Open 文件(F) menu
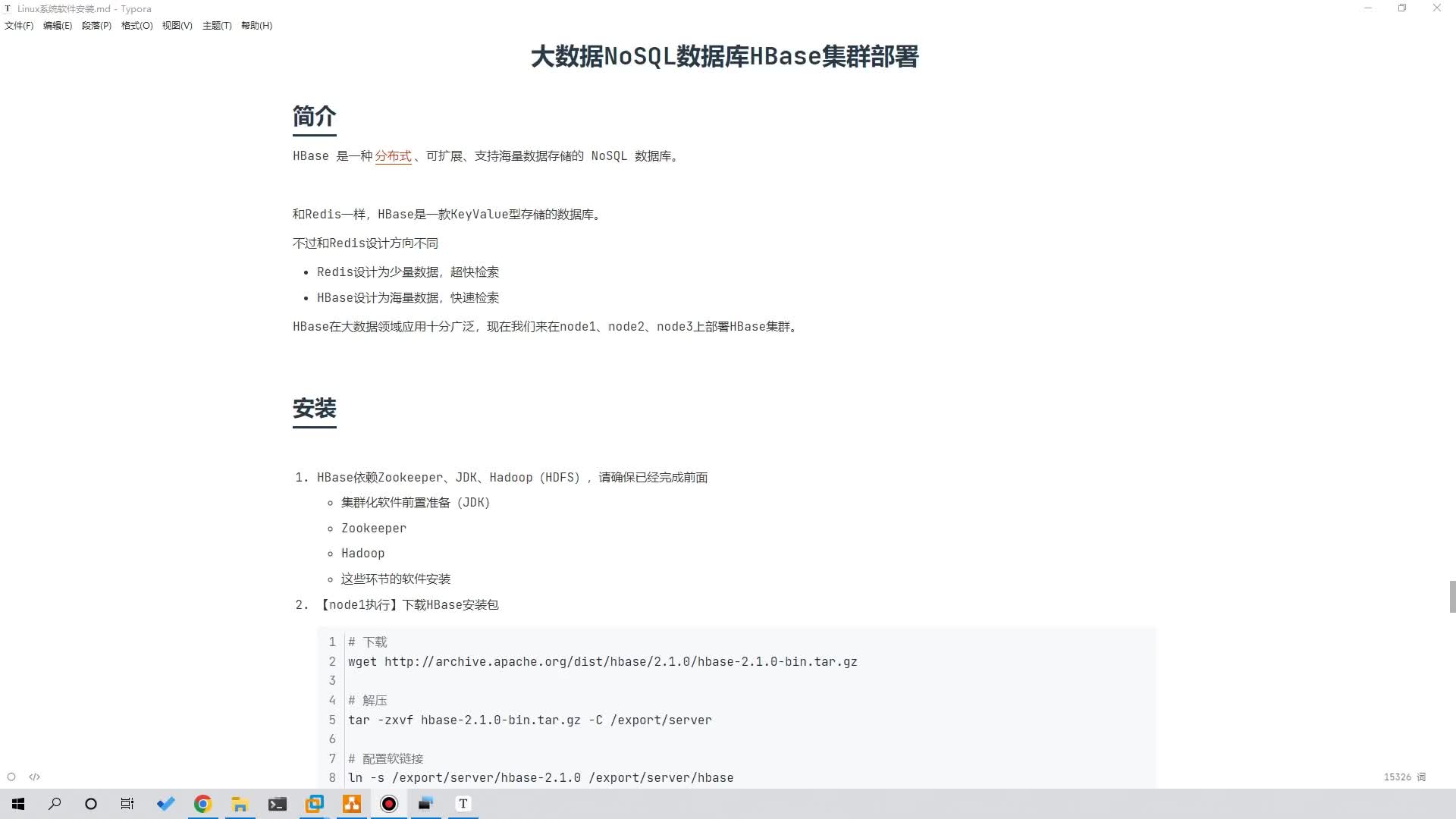The height and width of the screenshot is (819, 1456). [x=18, y=25]
